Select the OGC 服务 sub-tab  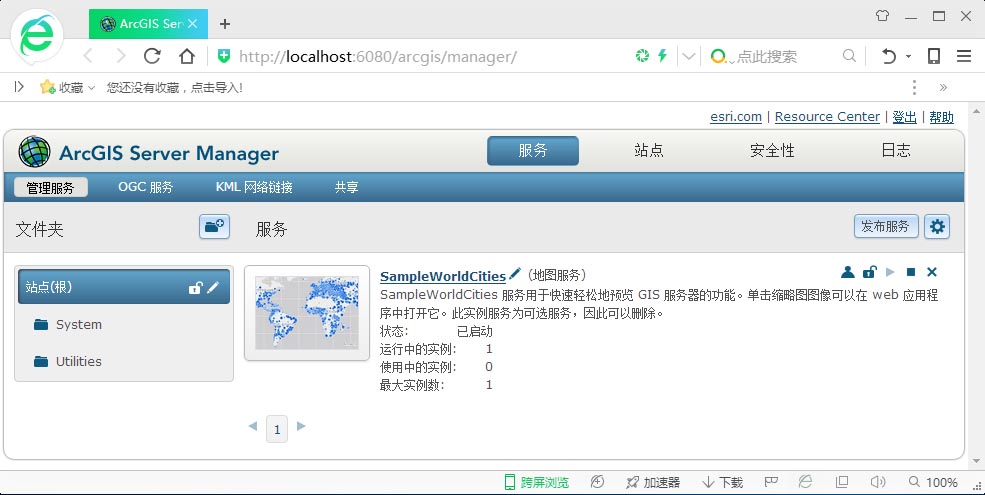click(145, 187)
